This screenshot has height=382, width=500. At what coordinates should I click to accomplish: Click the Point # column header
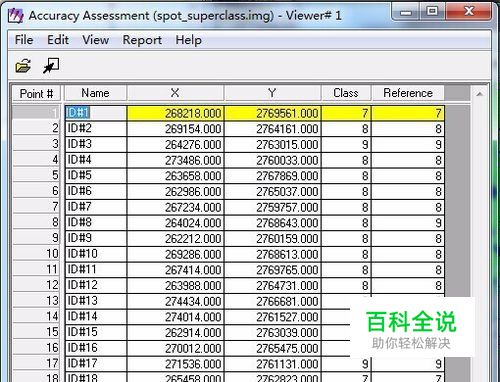36,93
